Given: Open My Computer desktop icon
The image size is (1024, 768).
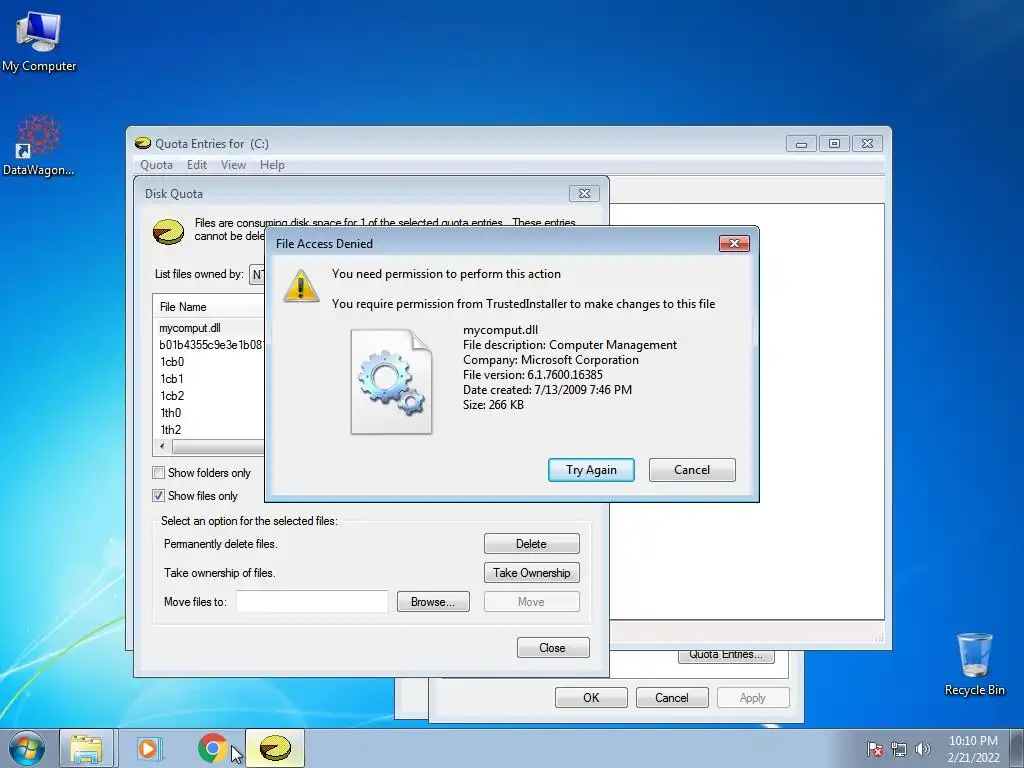Looking at the screenshot, I should click(x=39, y=40).
